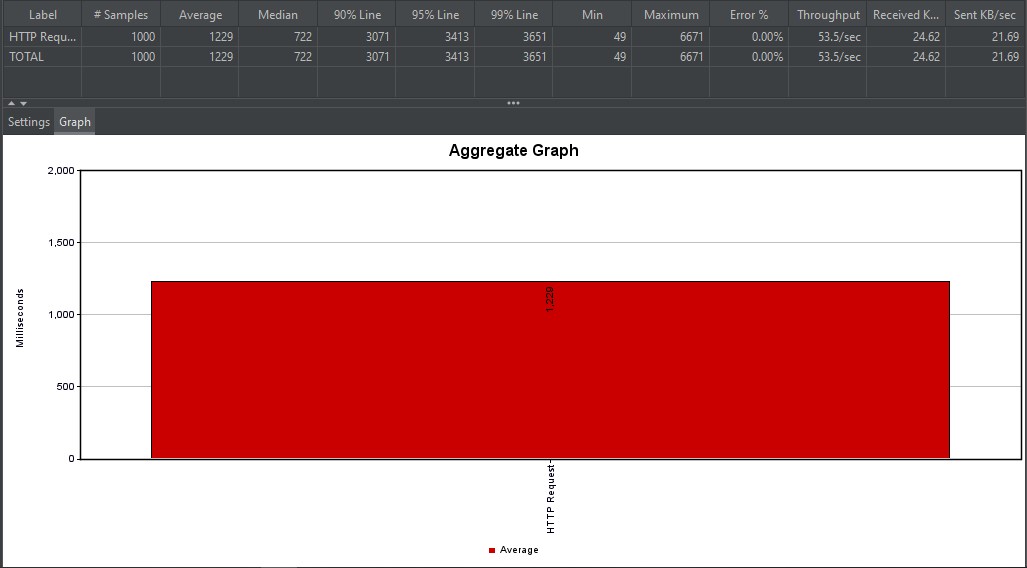Viewport: 1027px width, 568px height.
Task: Collapse split pane with the up arrow
Action: tap(11, 104)
